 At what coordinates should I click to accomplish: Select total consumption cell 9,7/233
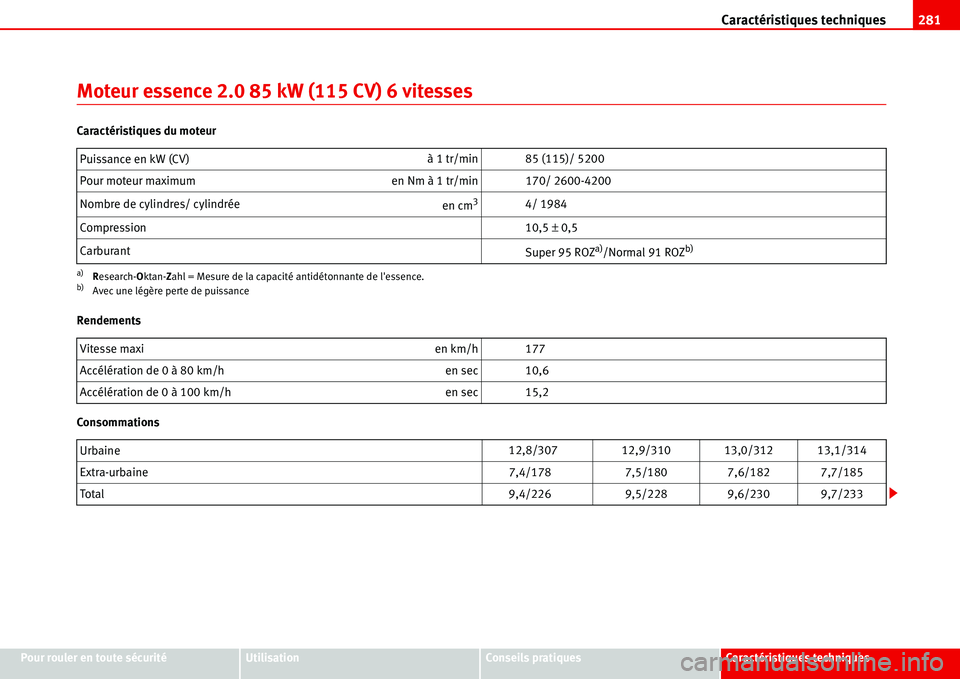[x=842, y=494]
